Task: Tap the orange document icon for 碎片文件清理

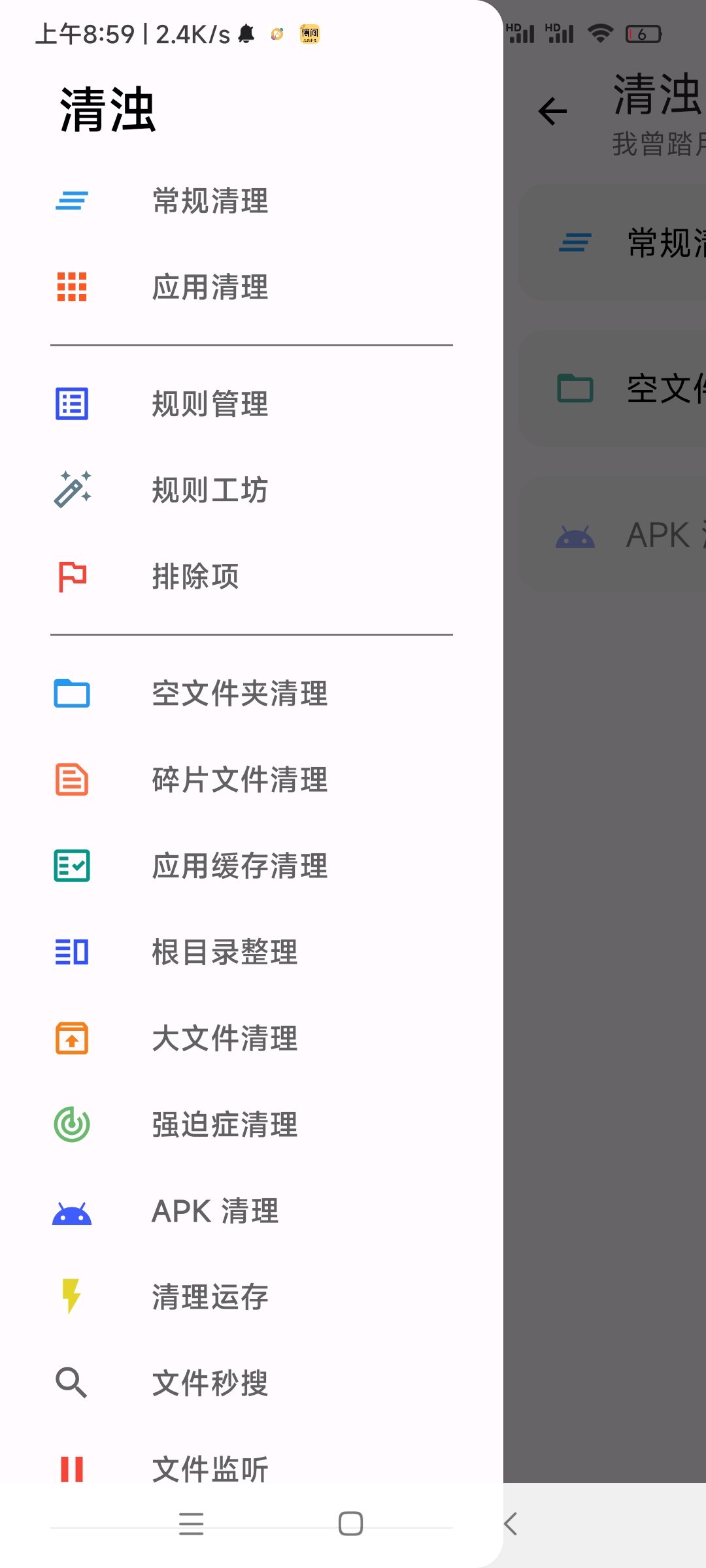Action: (72, 779)
